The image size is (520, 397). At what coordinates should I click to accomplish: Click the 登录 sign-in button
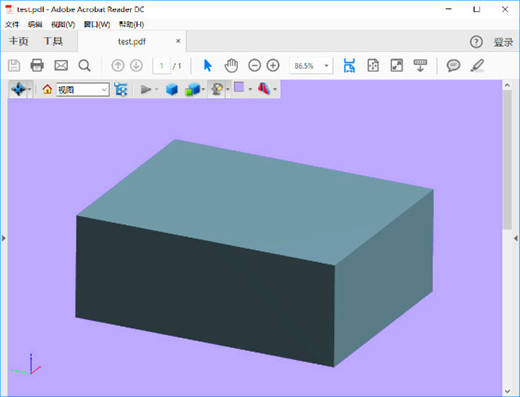pos(503,42)
